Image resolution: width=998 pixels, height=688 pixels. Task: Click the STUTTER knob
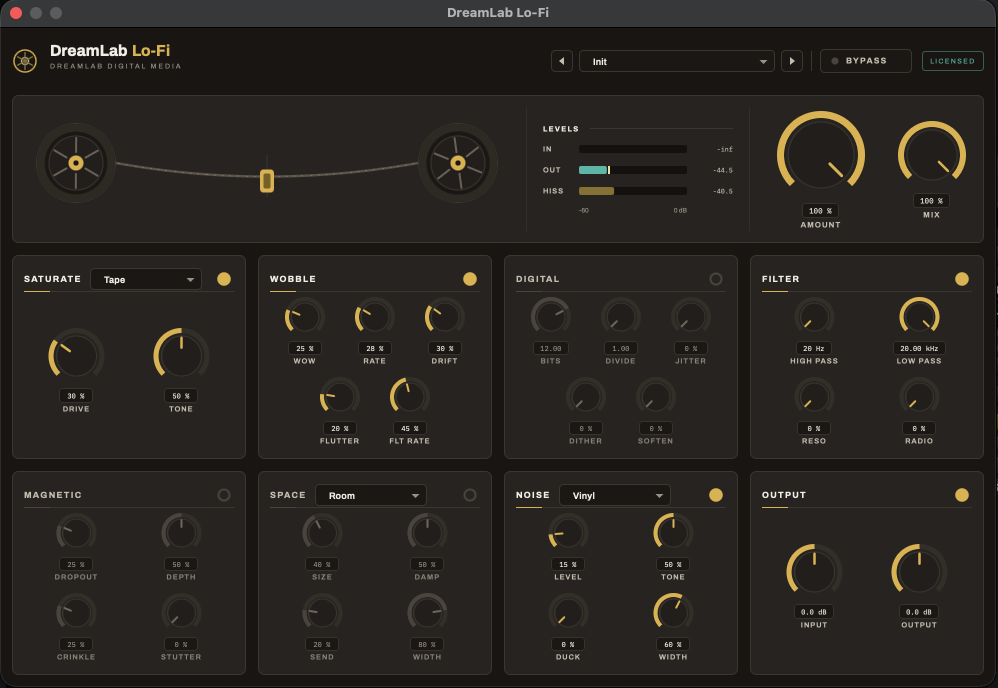tap(181, 613)
